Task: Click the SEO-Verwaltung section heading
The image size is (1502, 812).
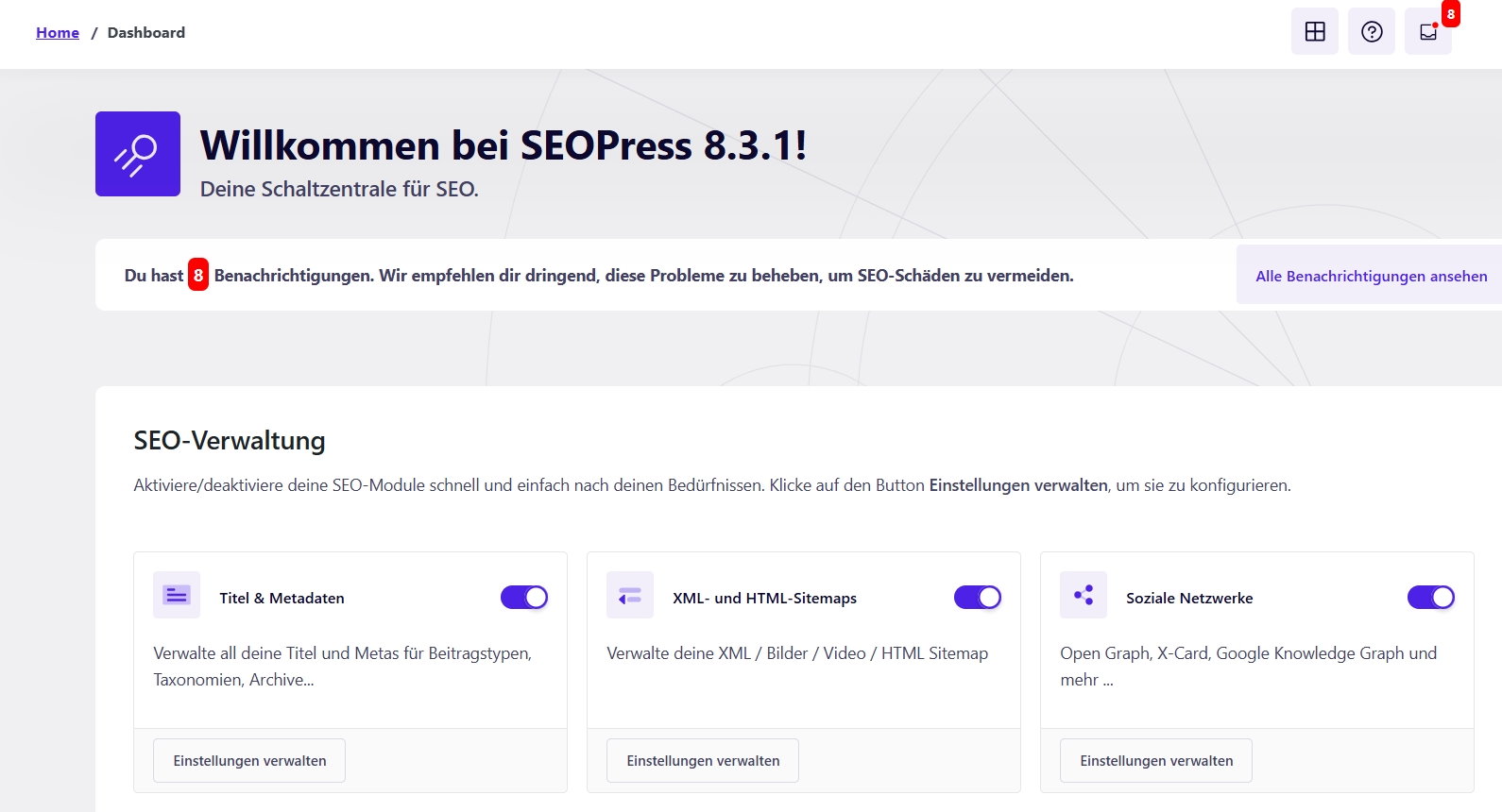Action: click(230, 441)
